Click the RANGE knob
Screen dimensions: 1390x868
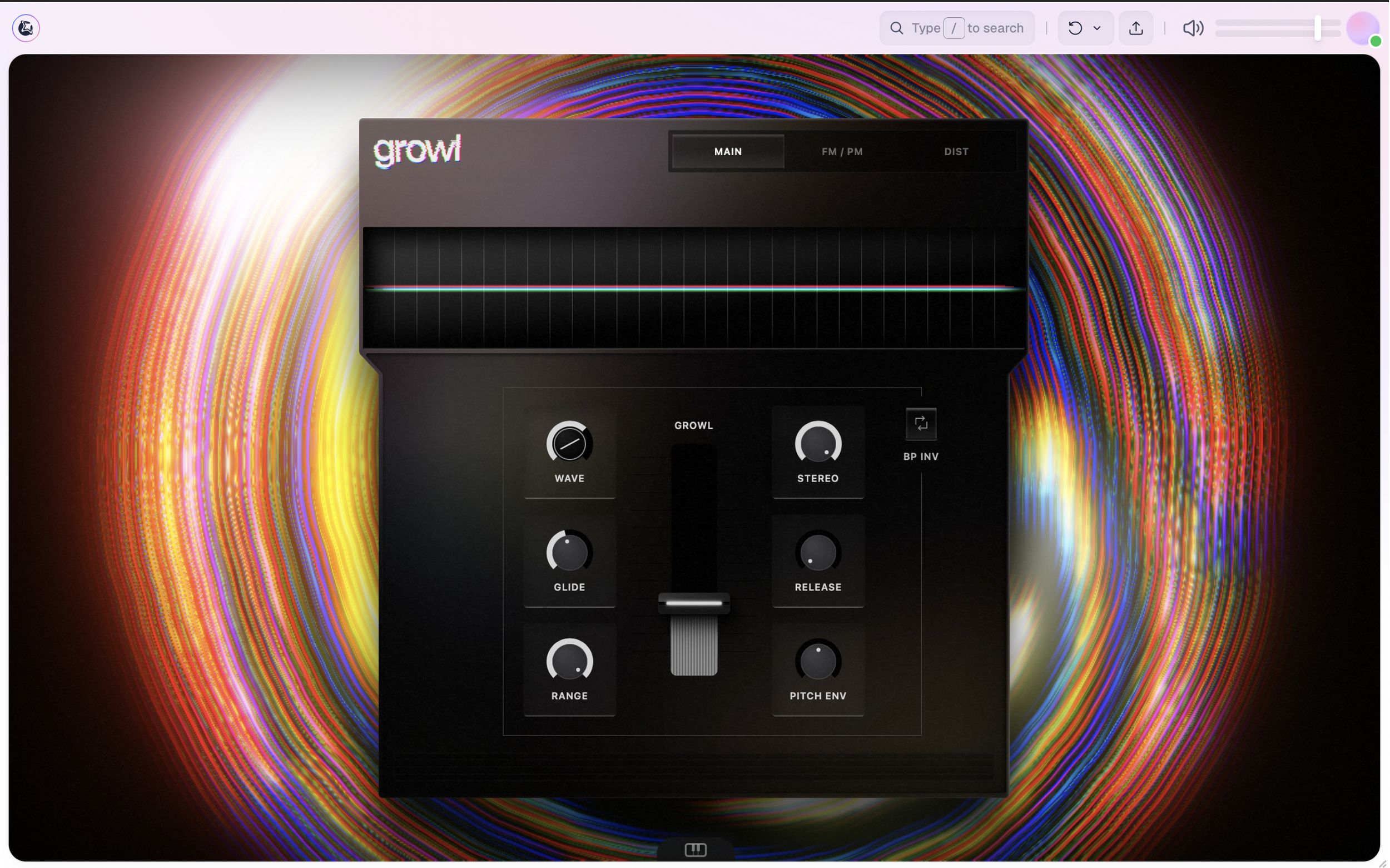point(569,661)
